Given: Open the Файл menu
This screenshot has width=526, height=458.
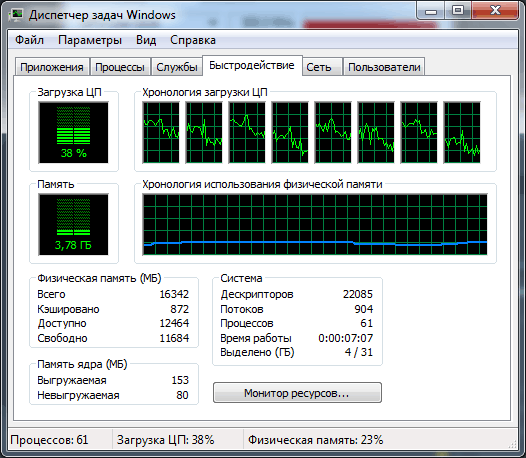Looking at the screenshot, I should point(30,40).
